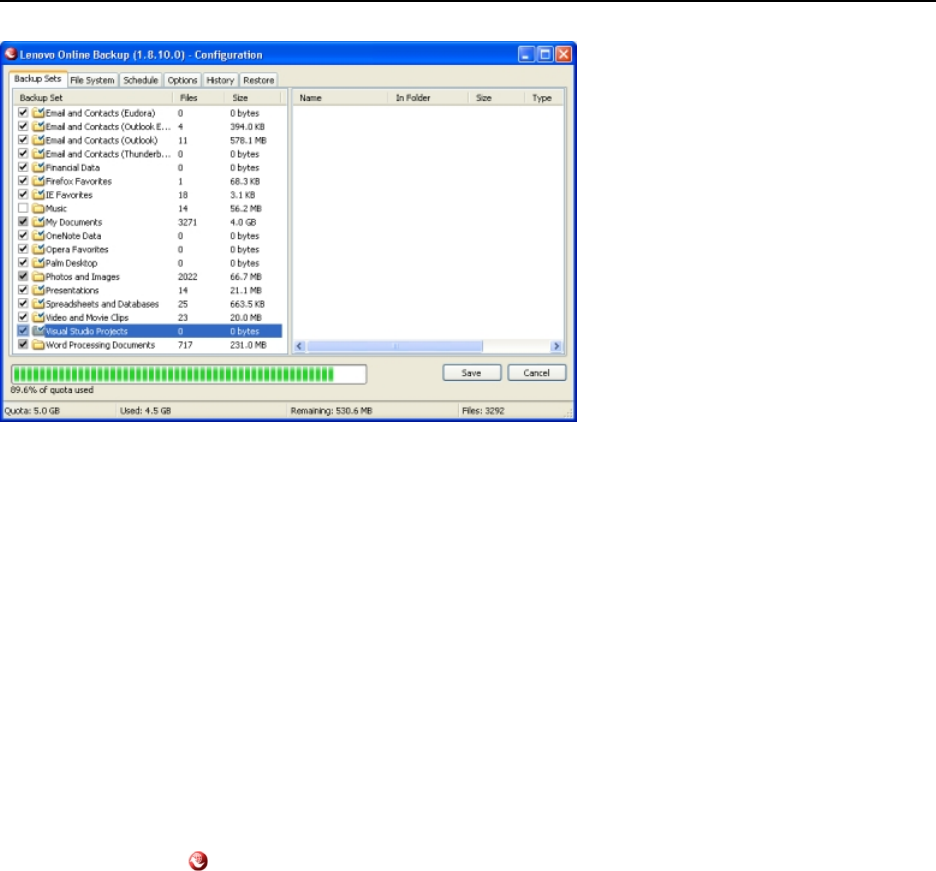Viewport: 936px width, 871px height.
Task: Click the Visual Studio Projects folder icon
Action: pyautogui.click(x=39, y=331)
